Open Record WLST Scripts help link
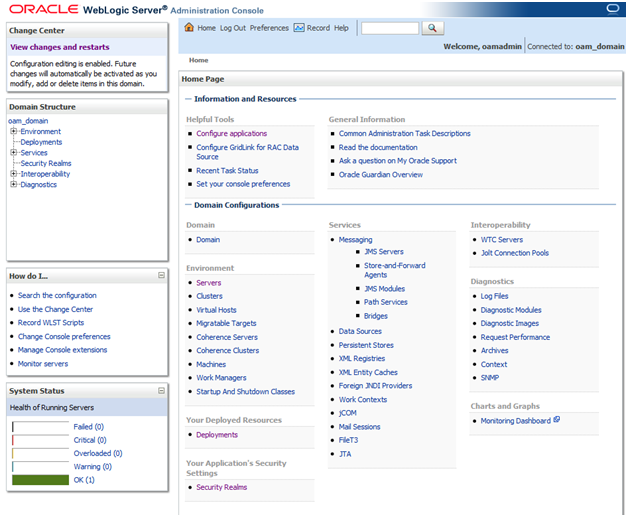This screenshot has height=517, width=628. point(51,323)
